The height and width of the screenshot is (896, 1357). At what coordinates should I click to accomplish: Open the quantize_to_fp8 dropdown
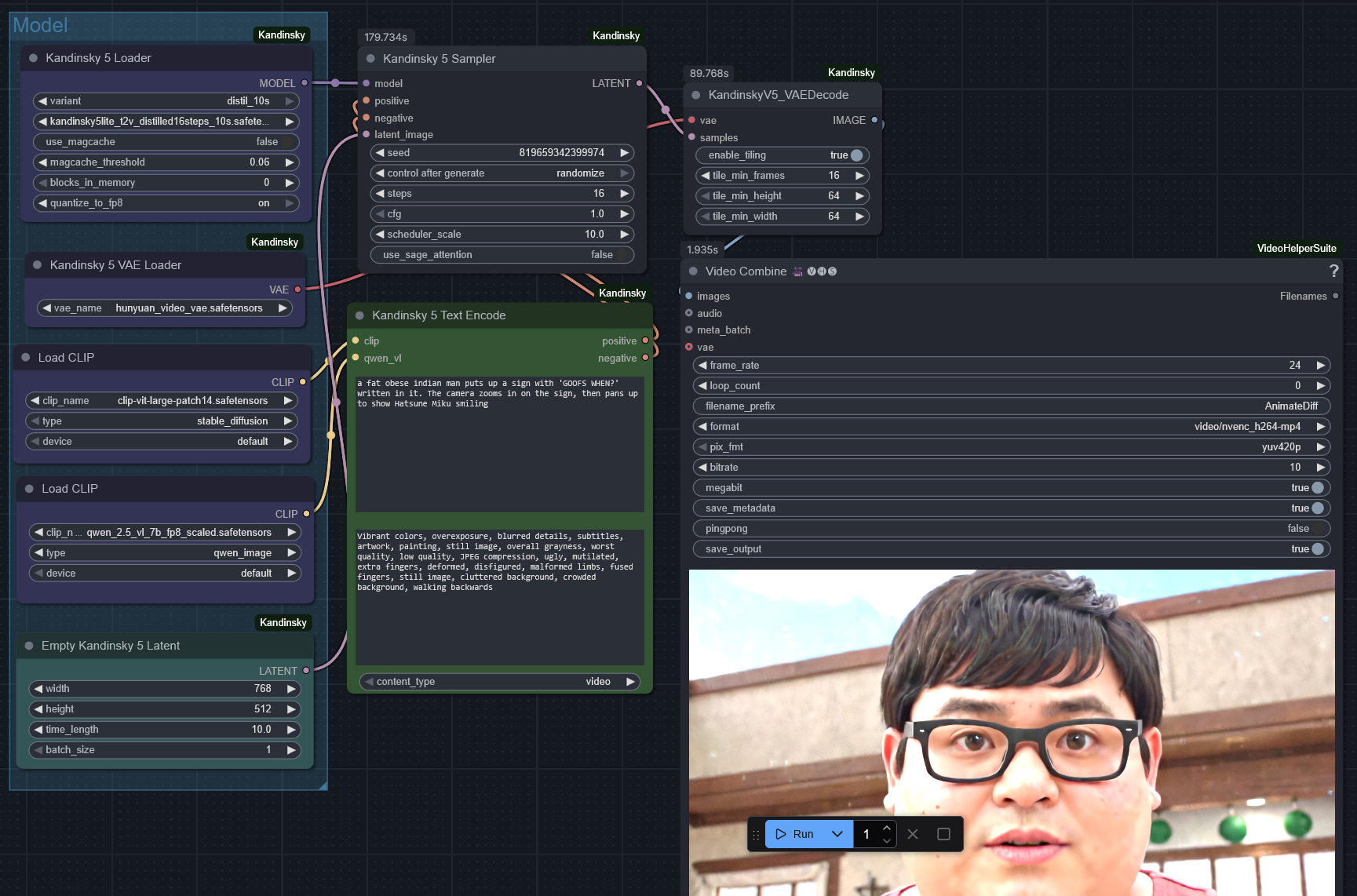tap(166, 203)
